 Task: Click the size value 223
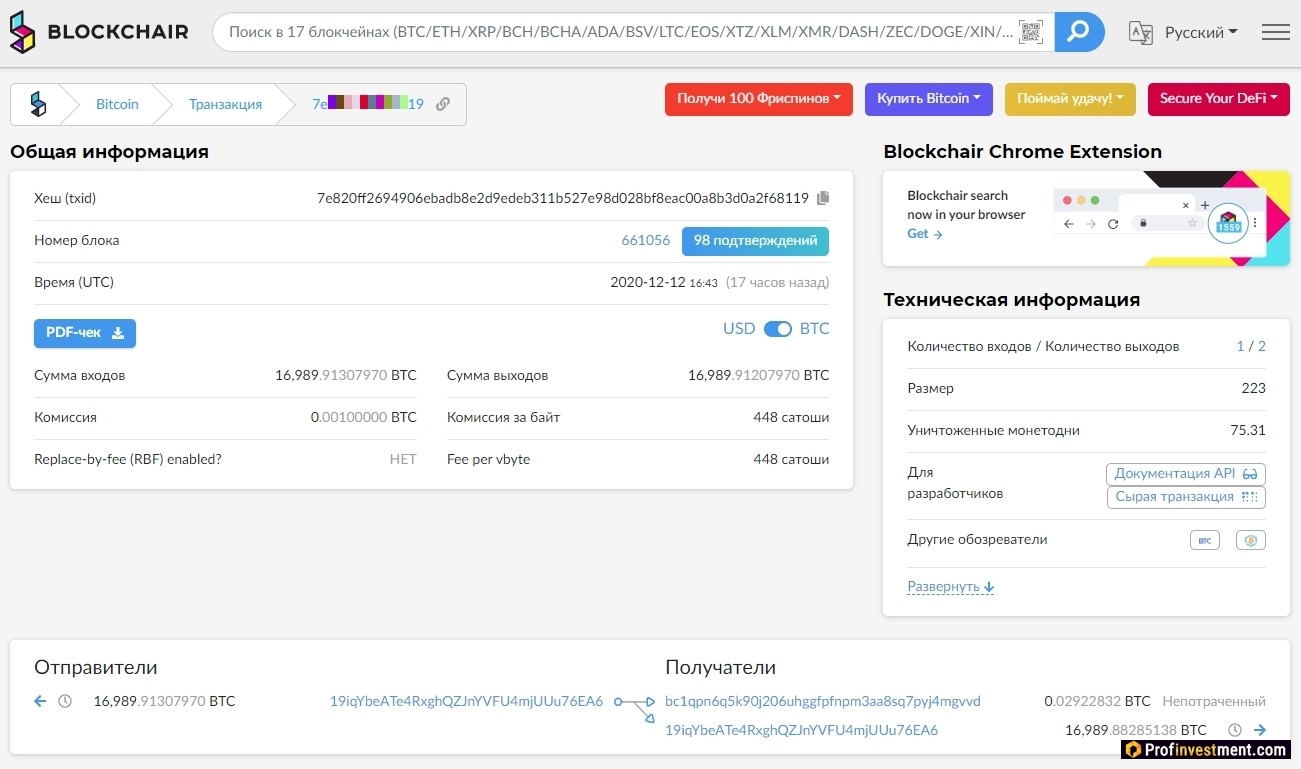pos(1254,389)
